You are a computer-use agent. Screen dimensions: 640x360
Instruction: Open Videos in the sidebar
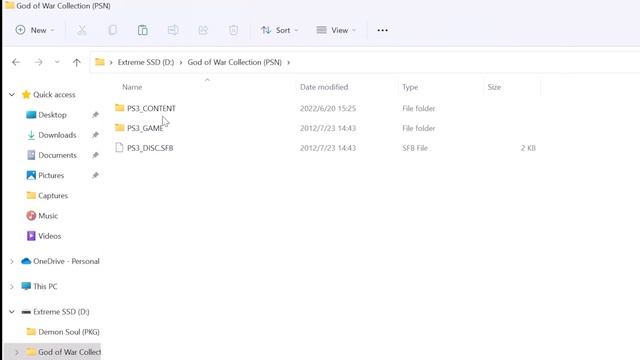click(49, 236)
